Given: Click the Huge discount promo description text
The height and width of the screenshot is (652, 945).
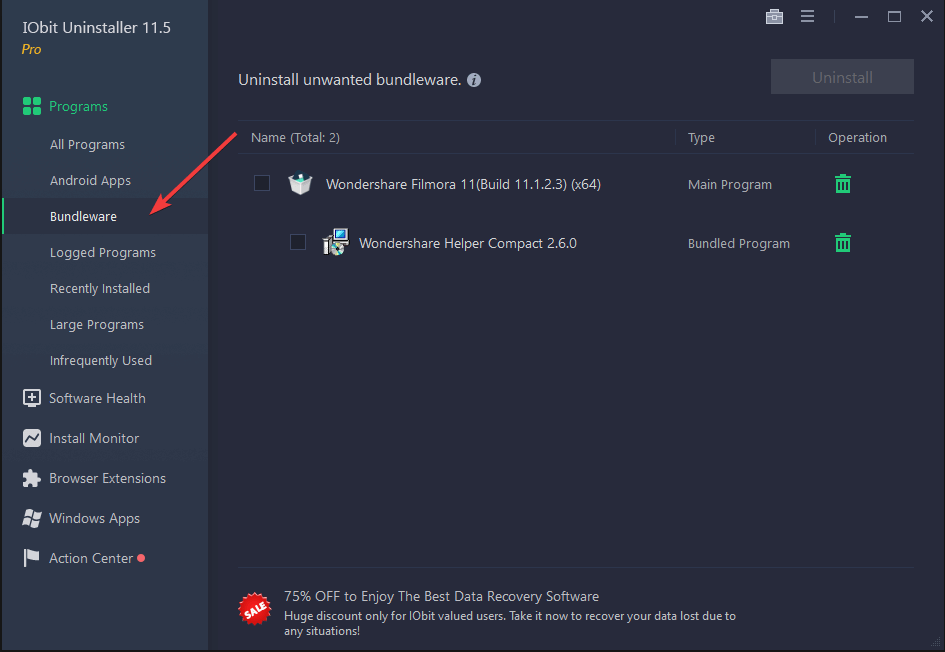Looking at the screenshot, I should pyautogui.click(x=510, y=624).
